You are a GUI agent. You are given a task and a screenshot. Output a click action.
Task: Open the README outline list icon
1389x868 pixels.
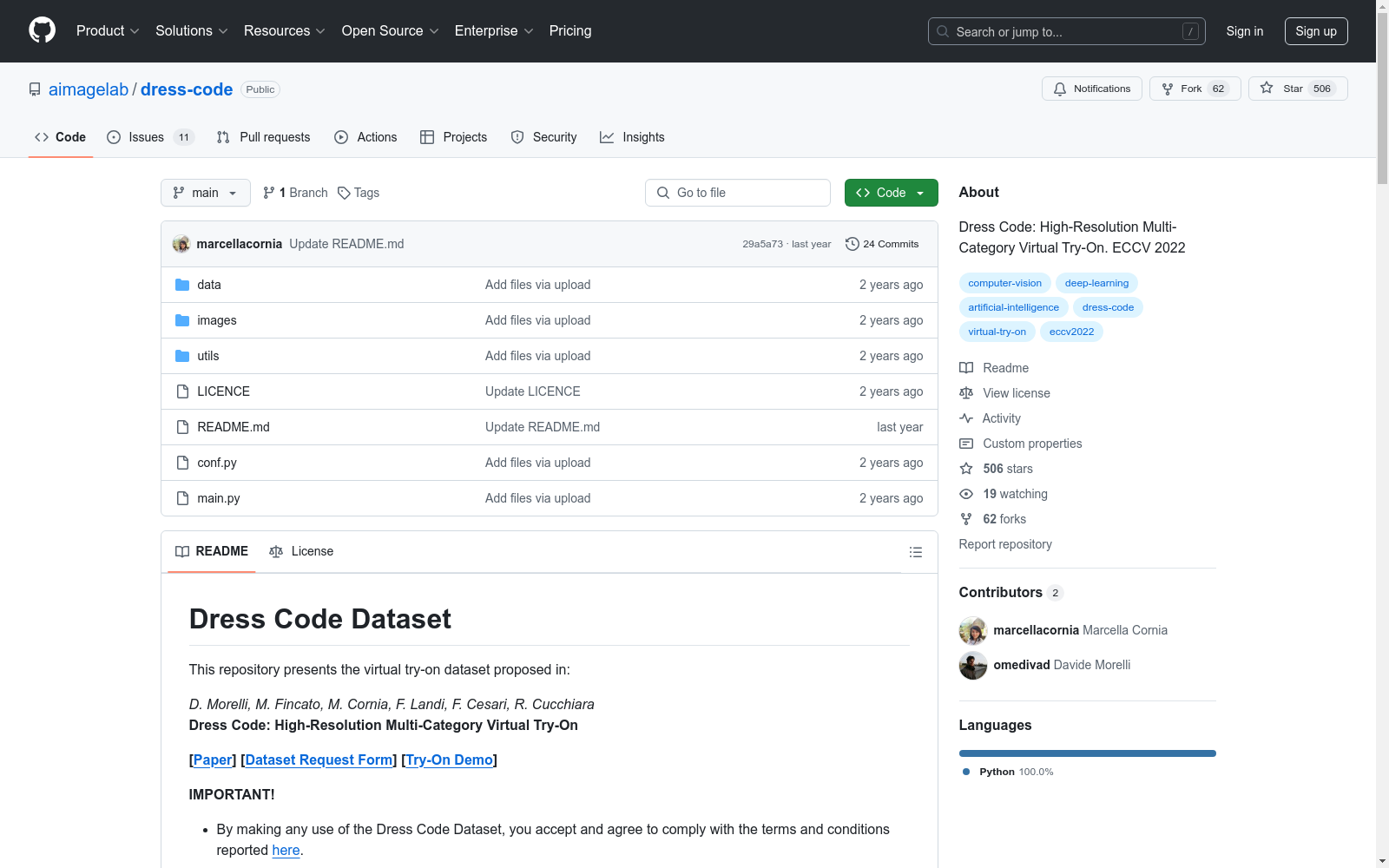click(915, 552)
